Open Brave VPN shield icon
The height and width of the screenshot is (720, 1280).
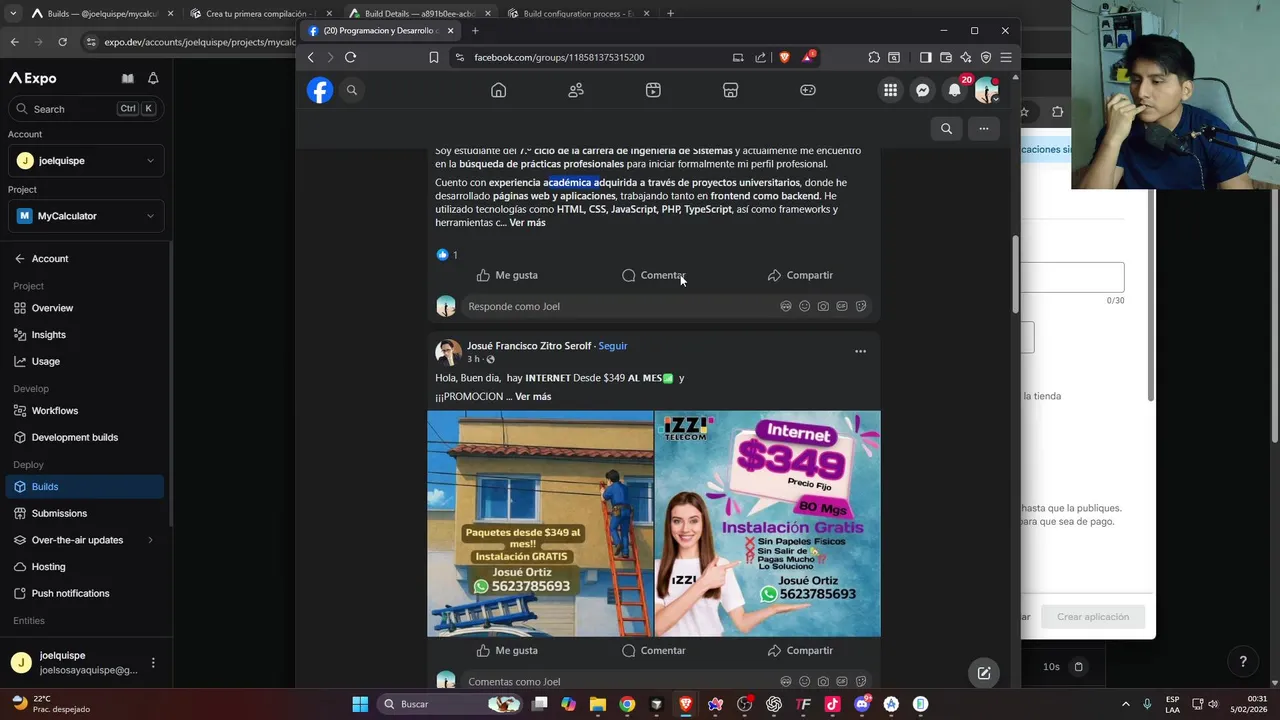pyautogui.click(x=986, y=57)
